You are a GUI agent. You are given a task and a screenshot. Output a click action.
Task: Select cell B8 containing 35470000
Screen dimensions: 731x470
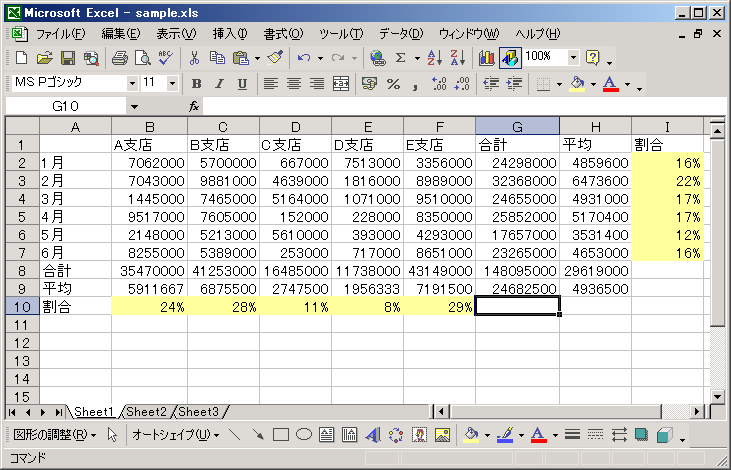(x=149, y=271)
